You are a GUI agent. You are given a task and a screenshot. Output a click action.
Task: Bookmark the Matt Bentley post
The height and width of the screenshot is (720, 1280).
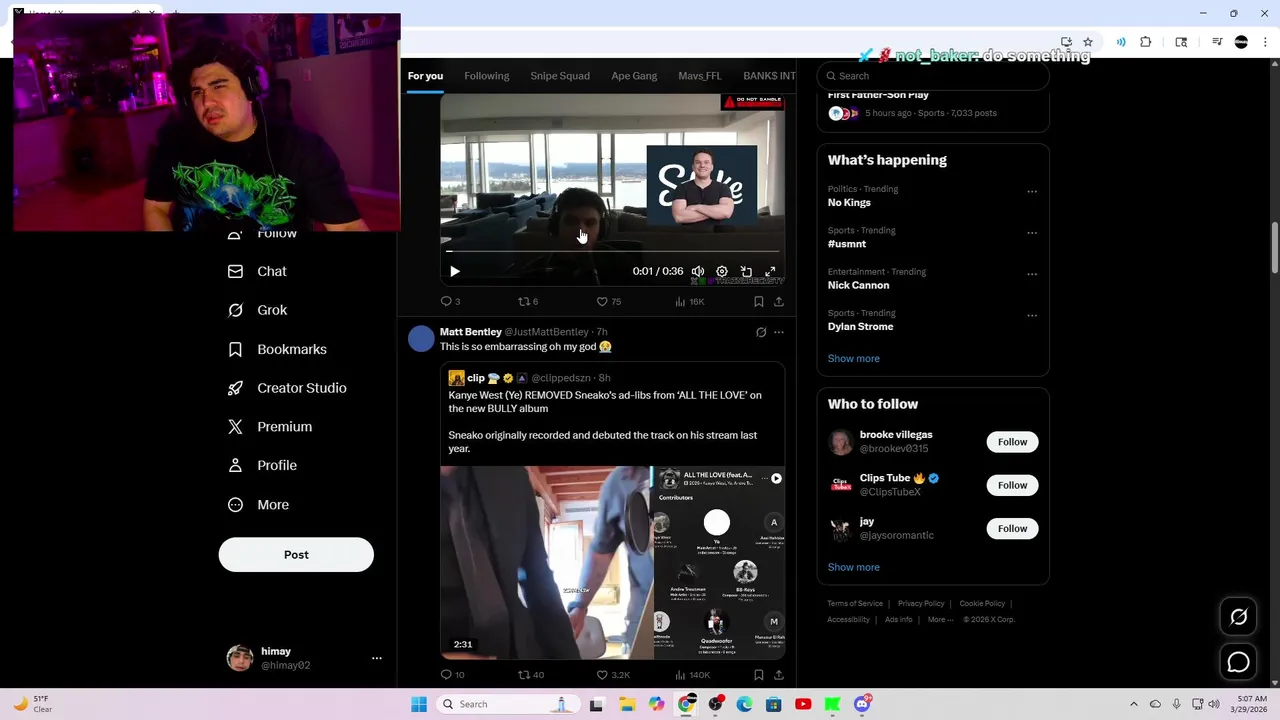click(x=759, y=675)
